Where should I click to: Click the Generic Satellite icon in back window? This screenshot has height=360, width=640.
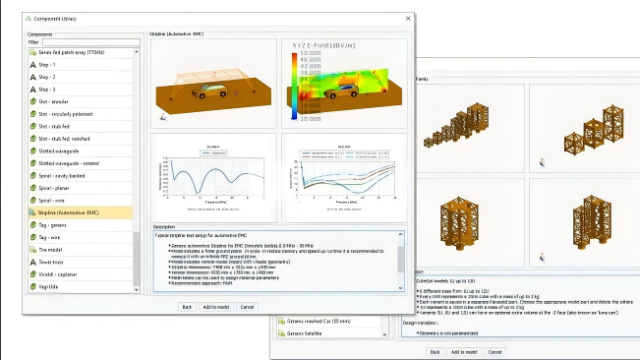point(281,333)
